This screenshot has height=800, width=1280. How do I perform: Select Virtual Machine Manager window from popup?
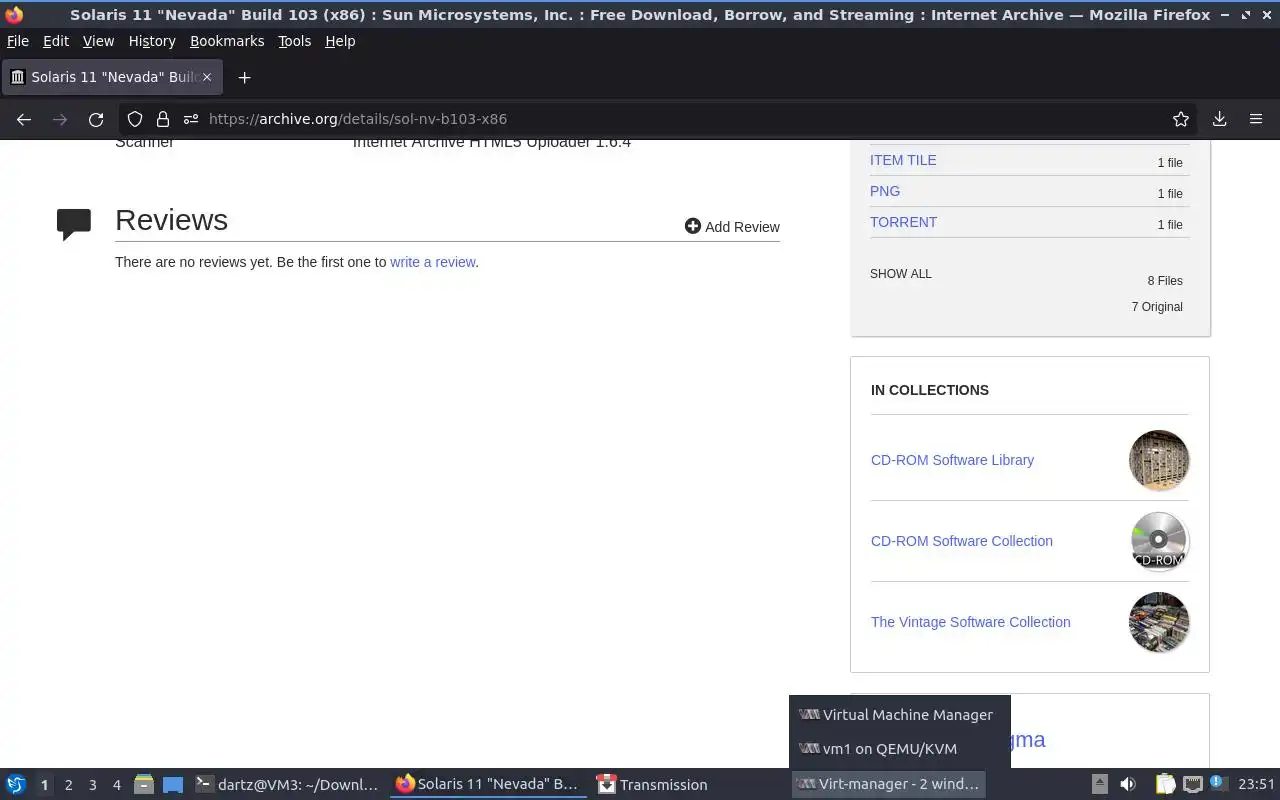[x=899, y=715]
